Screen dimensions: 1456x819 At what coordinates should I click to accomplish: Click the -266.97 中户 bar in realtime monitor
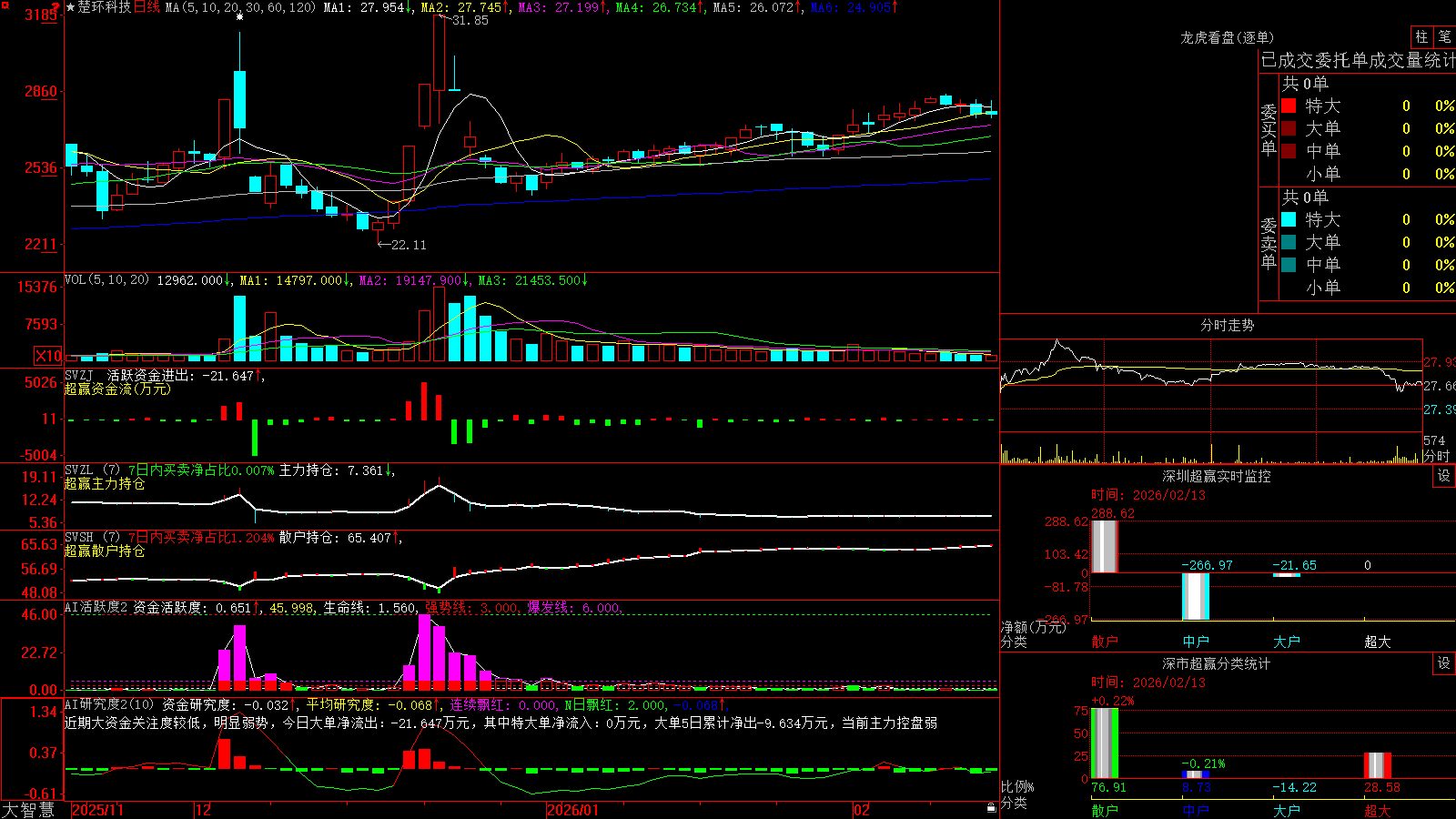pos(1196,596)
